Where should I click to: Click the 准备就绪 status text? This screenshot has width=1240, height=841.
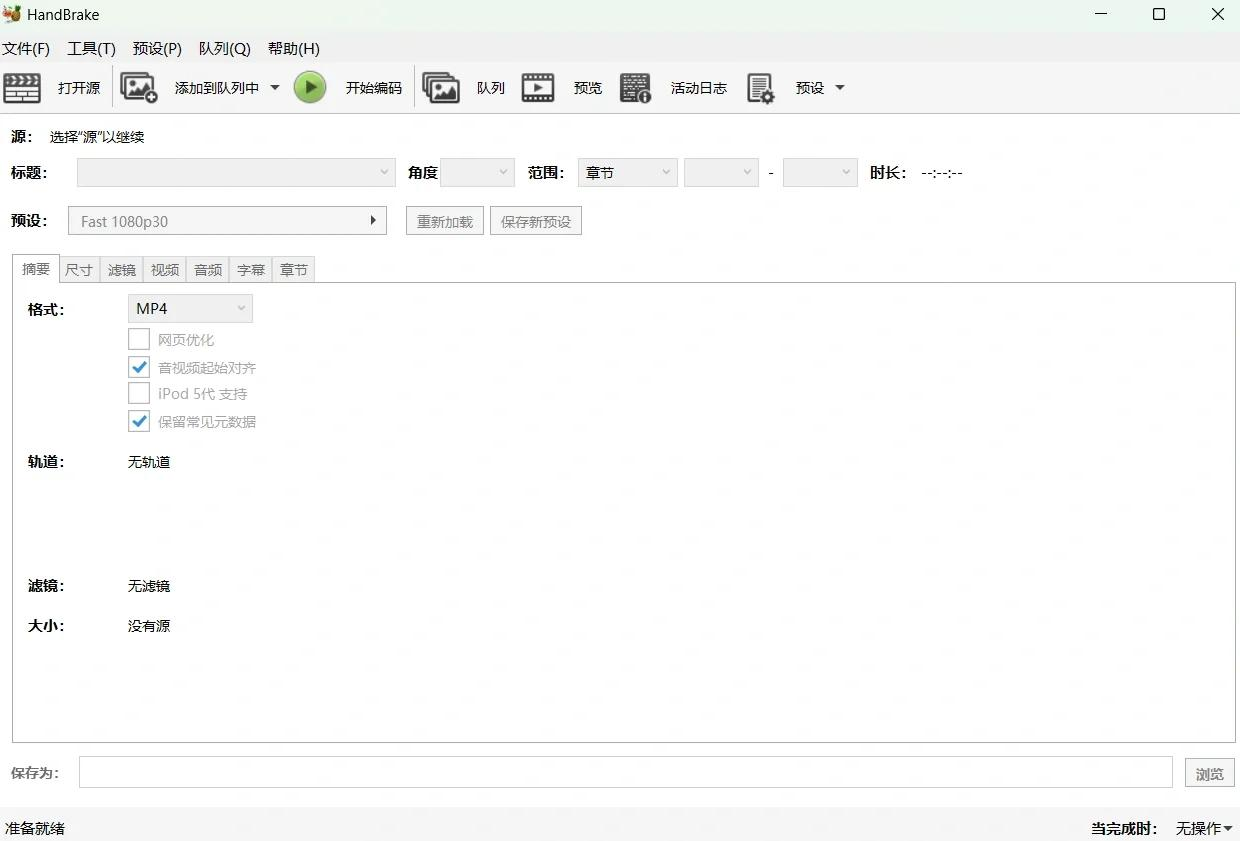pos(35,828)
